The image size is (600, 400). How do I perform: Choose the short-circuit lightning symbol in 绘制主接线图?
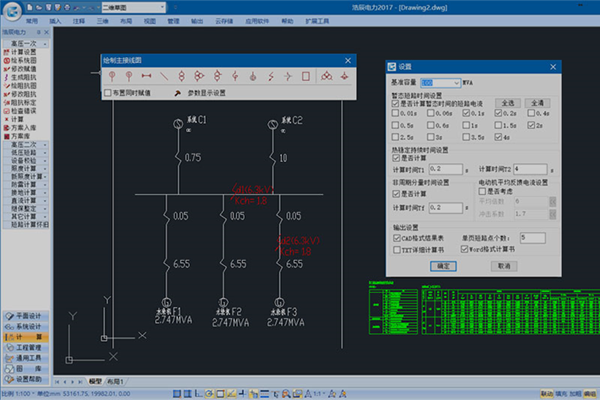point(271,76)
